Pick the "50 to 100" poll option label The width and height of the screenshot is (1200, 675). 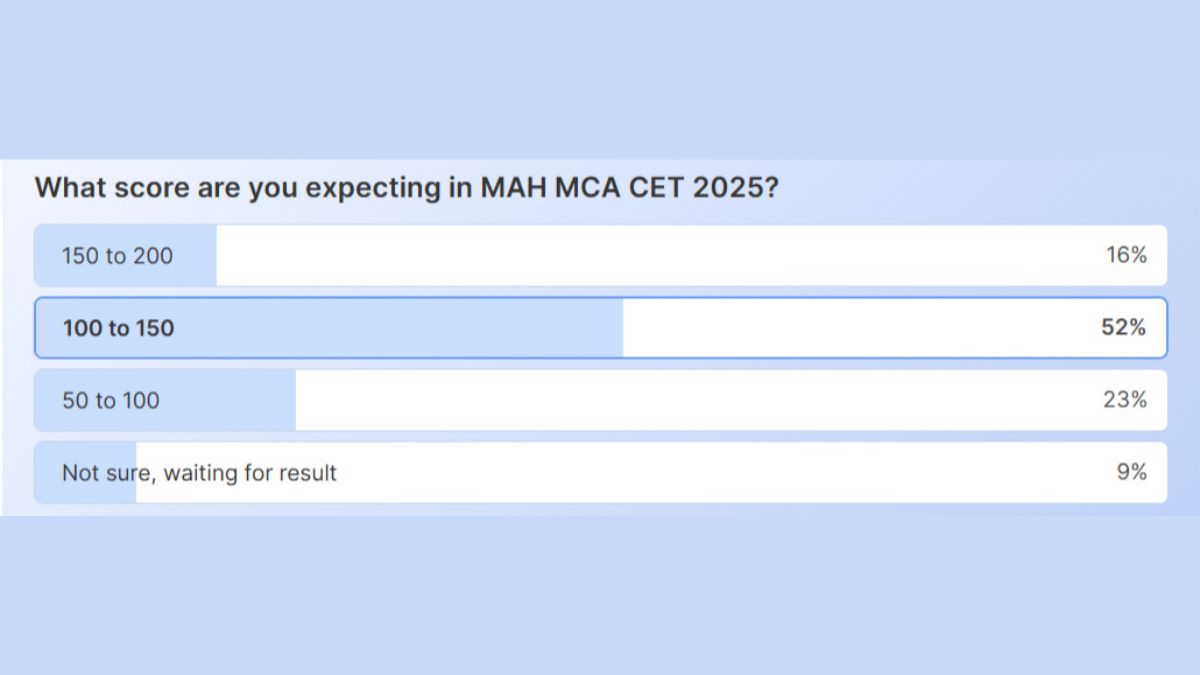coord(110,401)
